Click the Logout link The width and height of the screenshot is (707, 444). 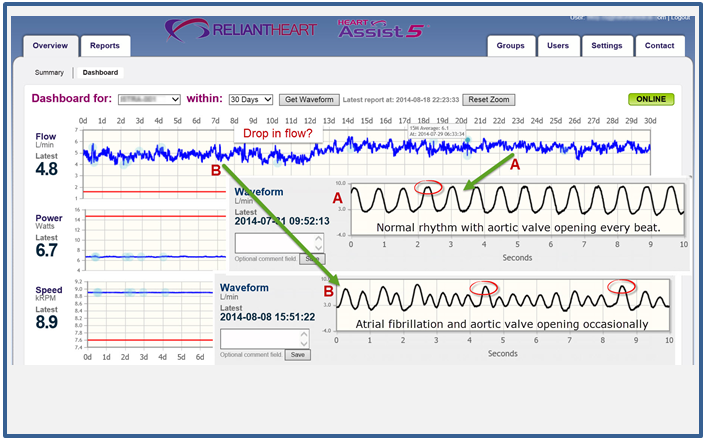click(x=680, y=18)
